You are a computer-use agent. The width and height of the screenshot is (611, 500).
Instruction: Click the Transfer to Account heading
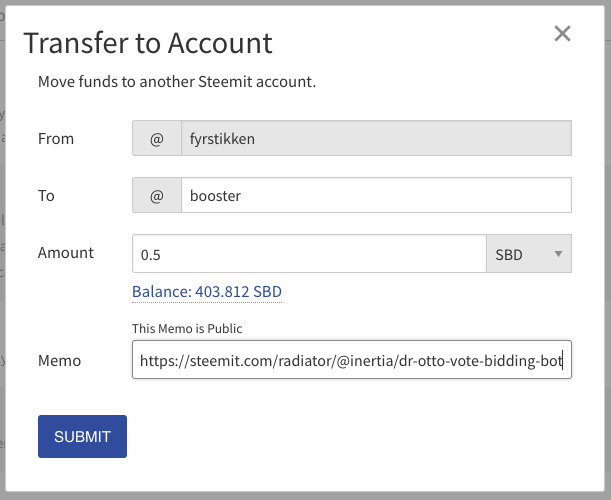(148, 43)
